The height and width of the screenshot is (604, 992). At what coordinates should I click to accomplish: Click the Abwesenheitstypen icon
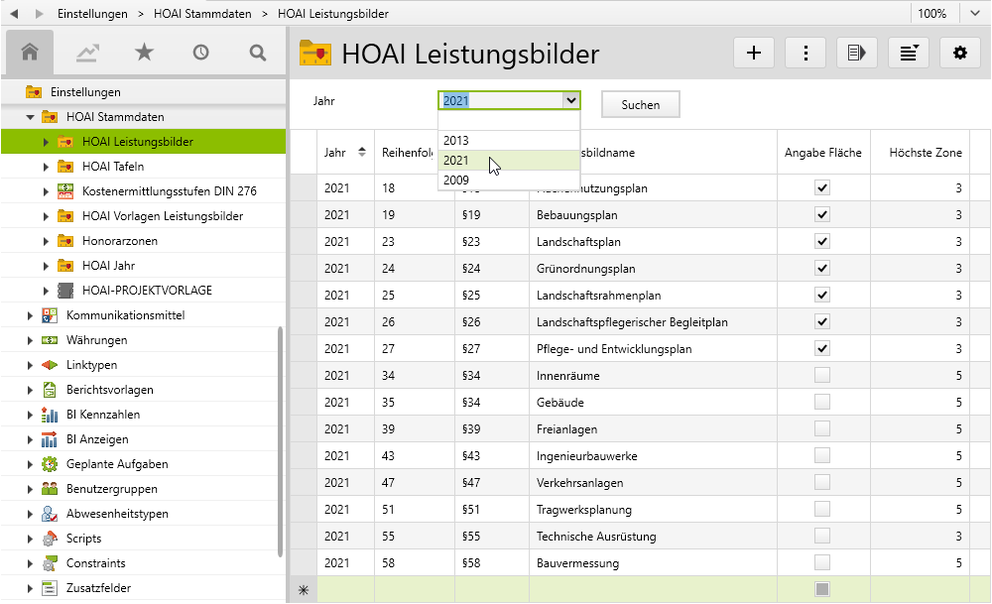pyautogui.click(x=49, y=514)
